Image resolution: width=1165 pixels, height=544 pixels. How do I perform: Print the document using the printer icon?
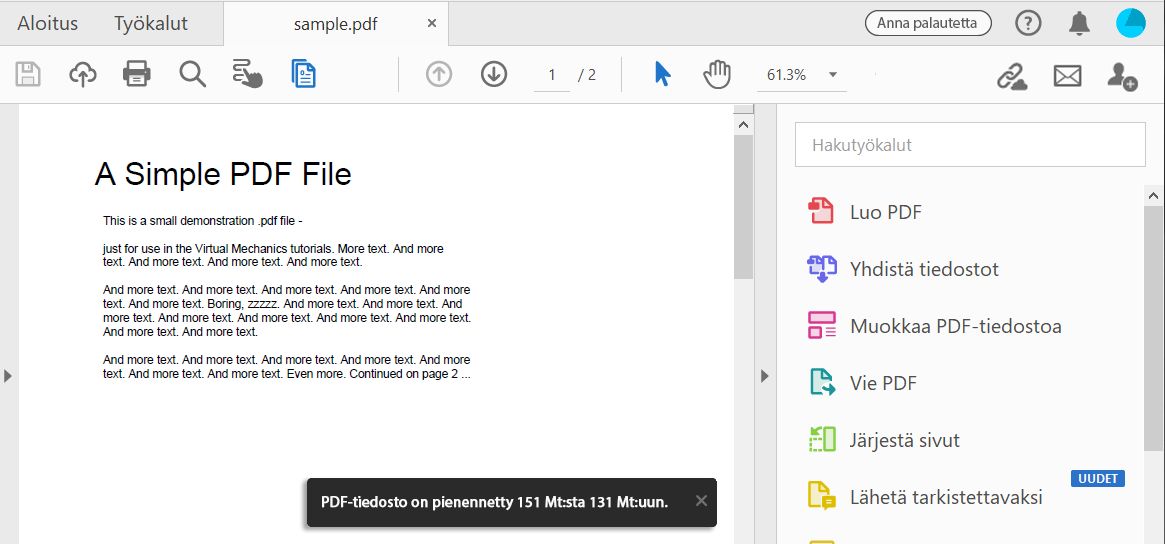coord(137,74)
